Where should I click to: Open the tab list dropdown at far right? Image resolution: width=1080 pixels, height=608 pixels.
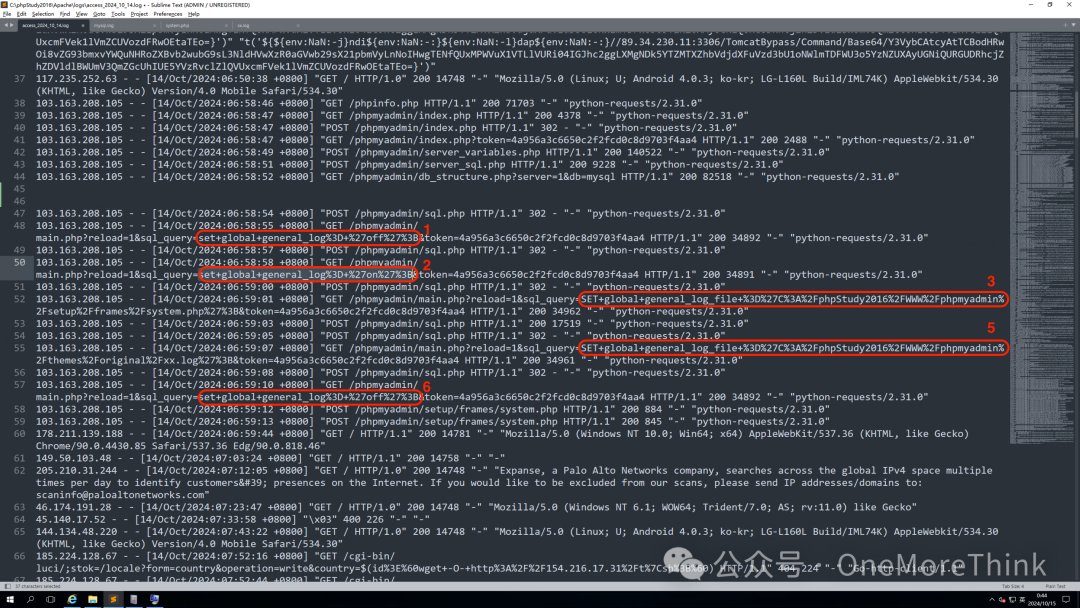coord(1074,25)
